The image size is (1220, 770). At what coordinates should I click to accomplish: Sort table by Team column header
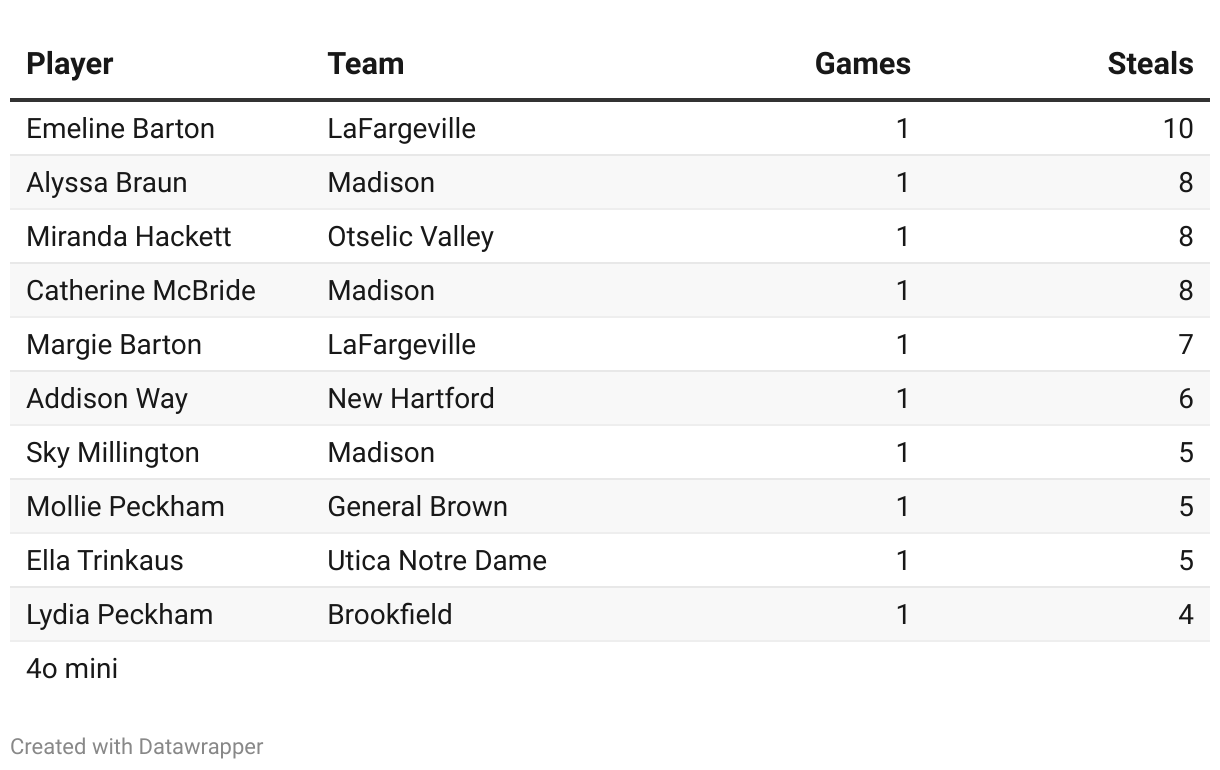tap(366, 64)
